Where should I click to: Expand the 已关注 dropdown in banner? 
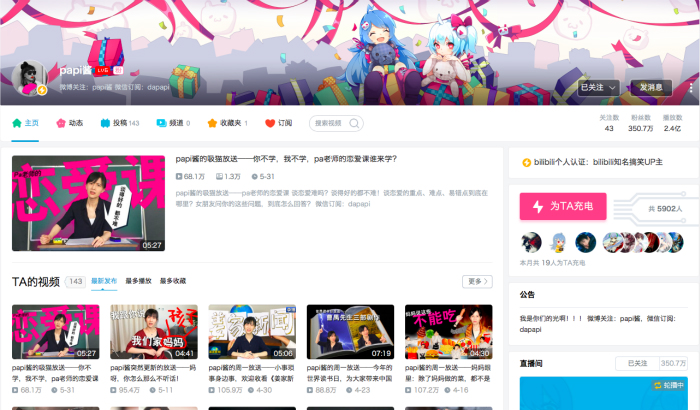598,88
